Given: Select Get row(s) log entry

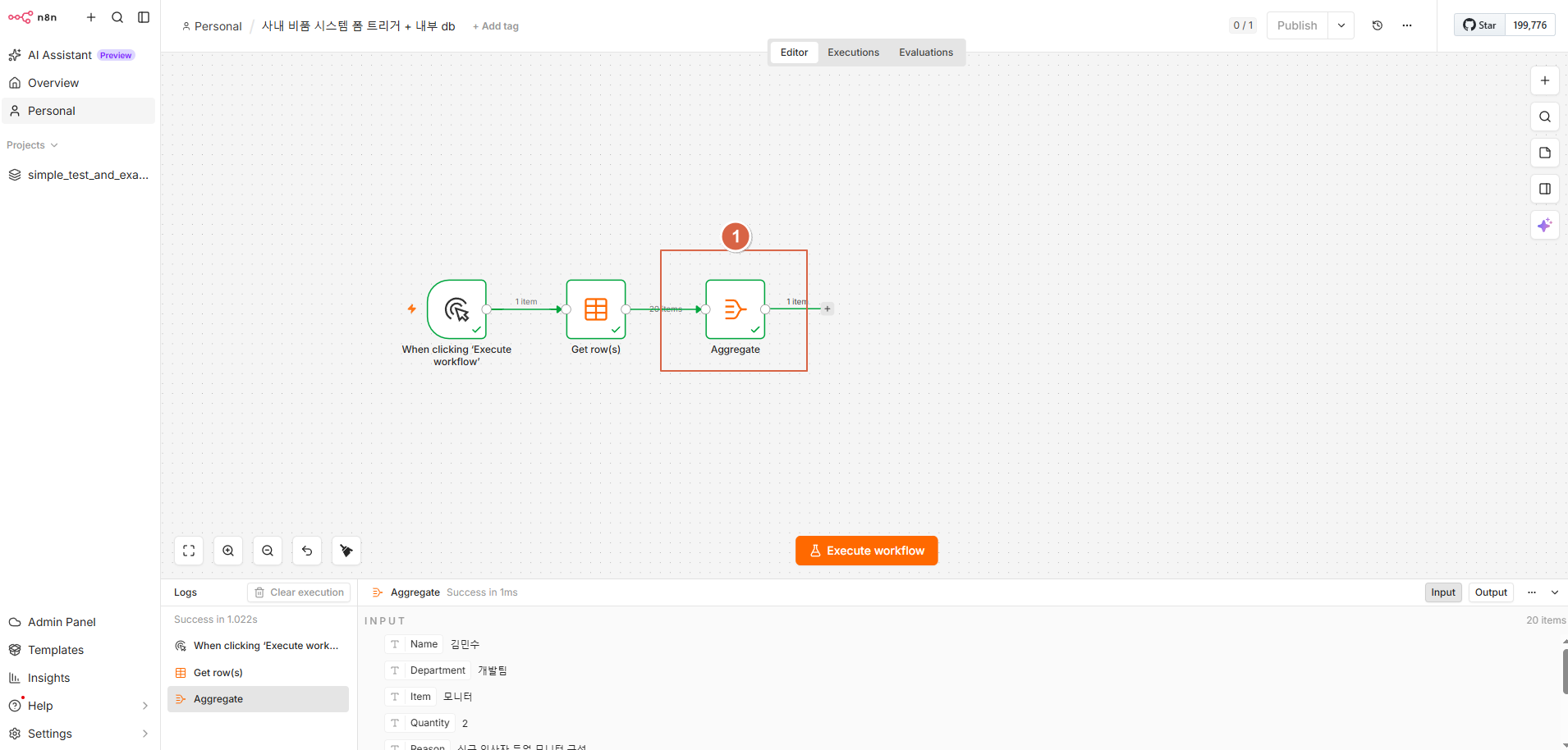Looking at the screenshot, I should tap(258, 673).
